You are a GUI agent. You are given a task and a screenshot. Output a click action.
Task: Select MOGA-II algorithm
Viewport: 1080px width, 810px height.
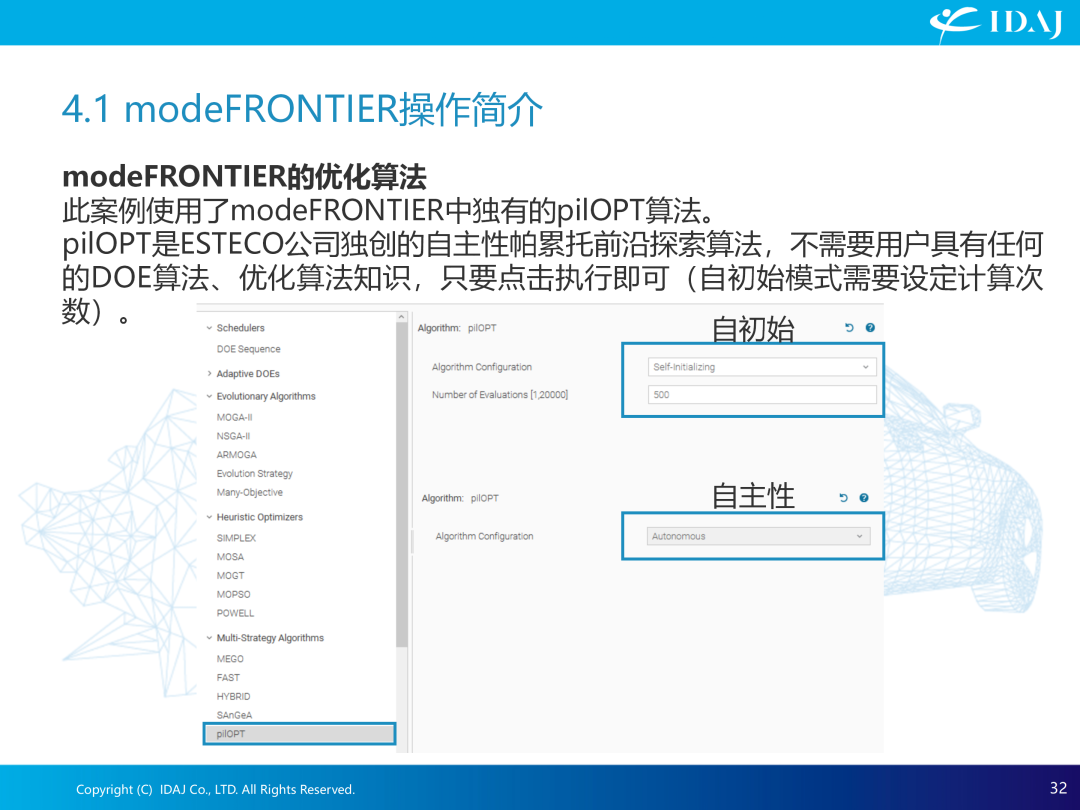(x=235, y=417)
